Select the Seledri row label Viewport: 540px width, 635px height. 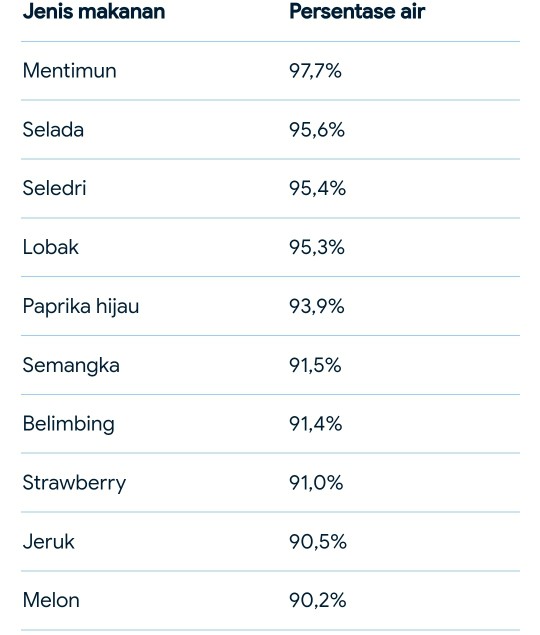[x=54, y=188]
